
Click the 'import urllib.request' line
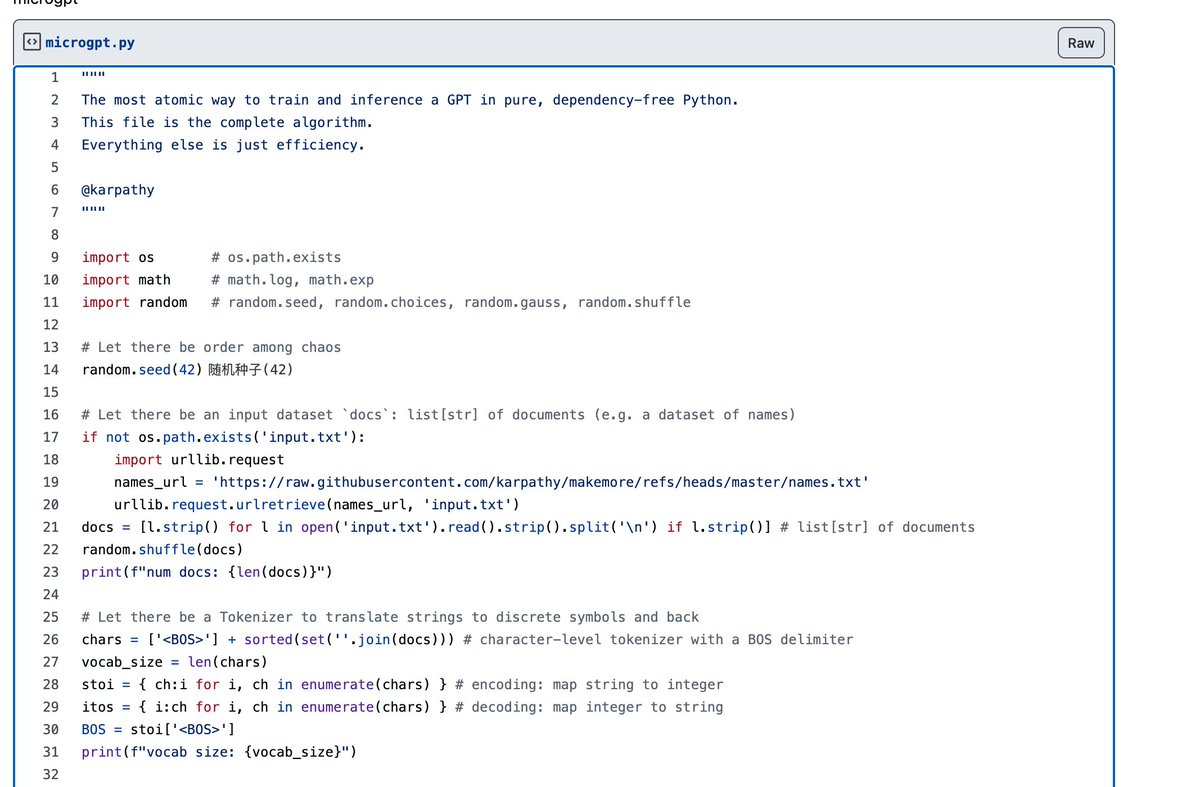click(x=199, y=460)
